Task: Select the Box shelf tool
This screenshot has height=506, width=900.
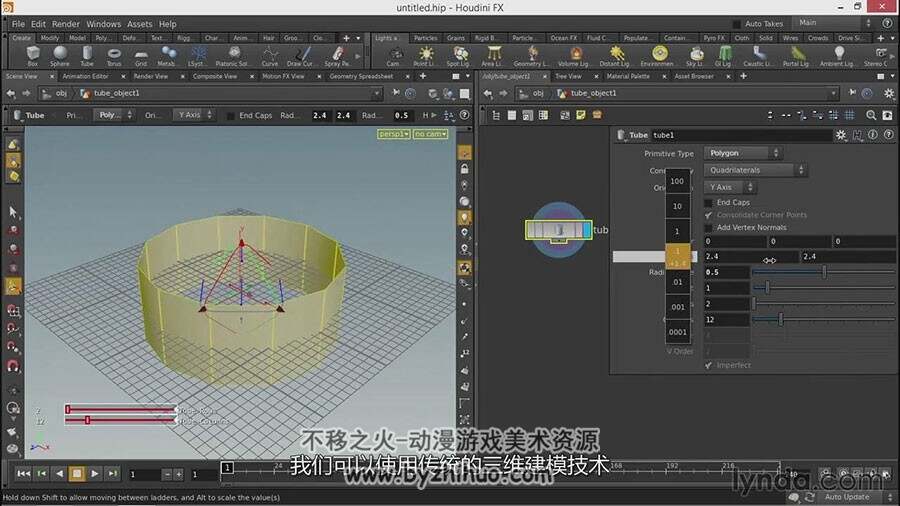Action: point(33,56)
